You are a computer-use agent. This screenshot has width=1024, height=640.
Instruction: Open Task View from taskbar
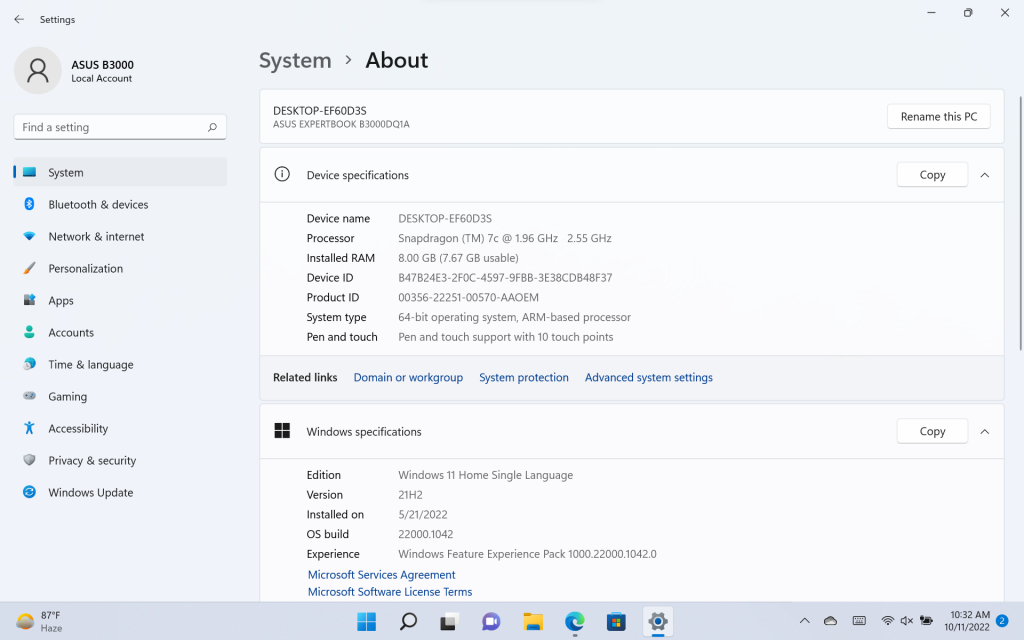(448, 622)
